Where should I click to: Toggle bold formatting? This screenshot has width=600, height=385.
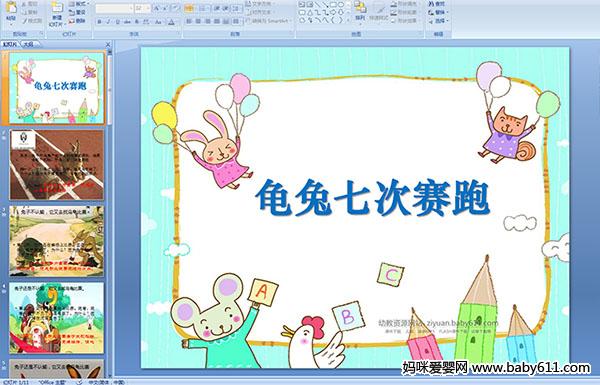tap(99, 22)
